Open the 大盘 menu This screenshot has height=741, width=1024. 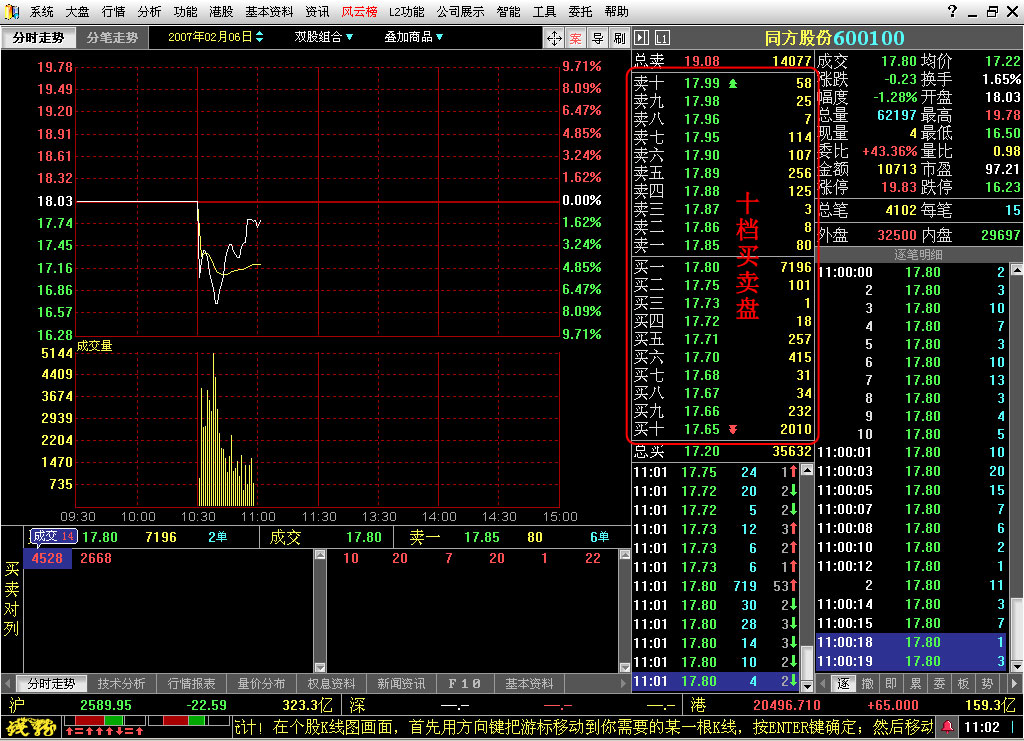[78, 12]
